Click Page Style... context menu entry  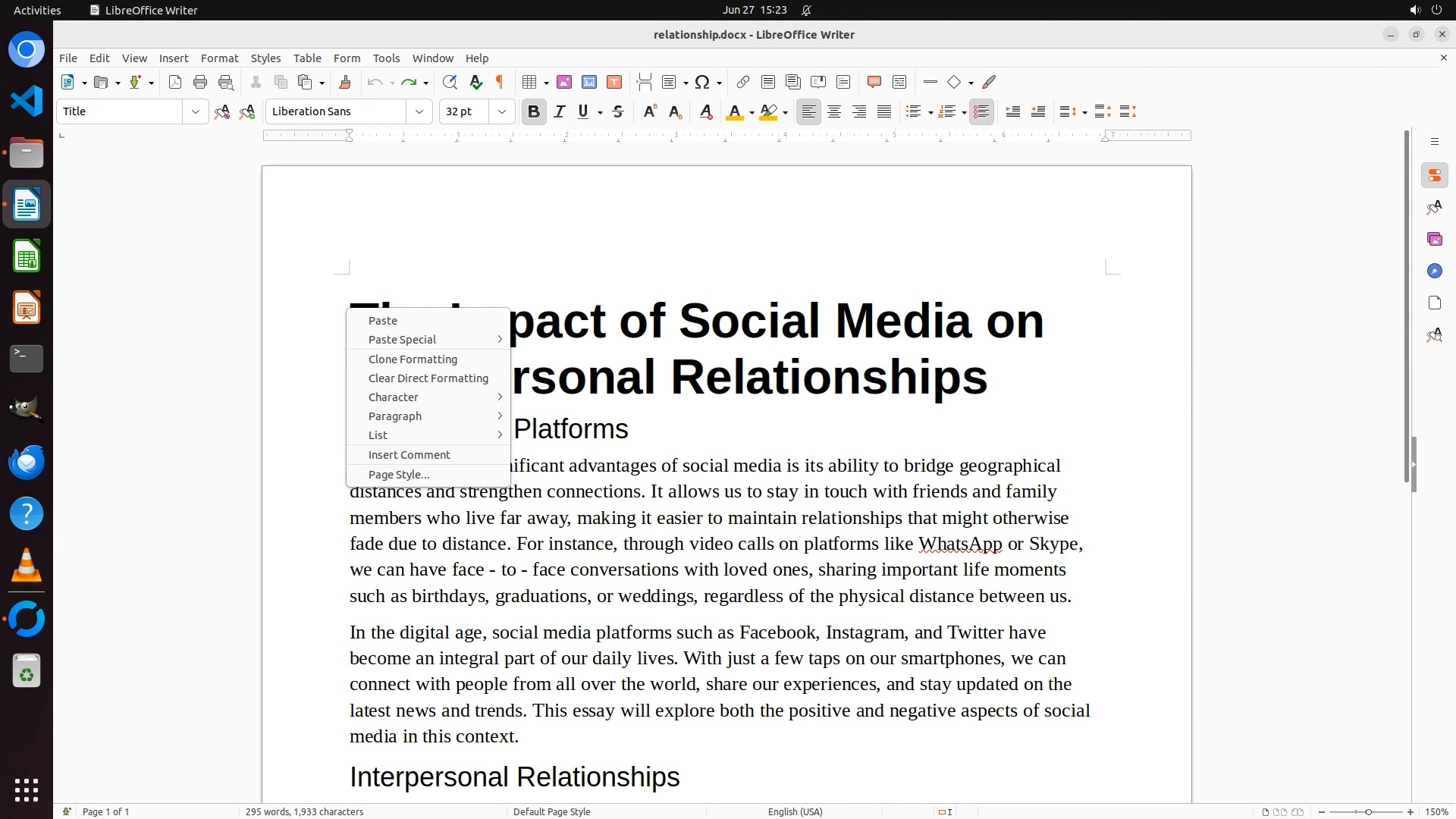pos(399,475)
